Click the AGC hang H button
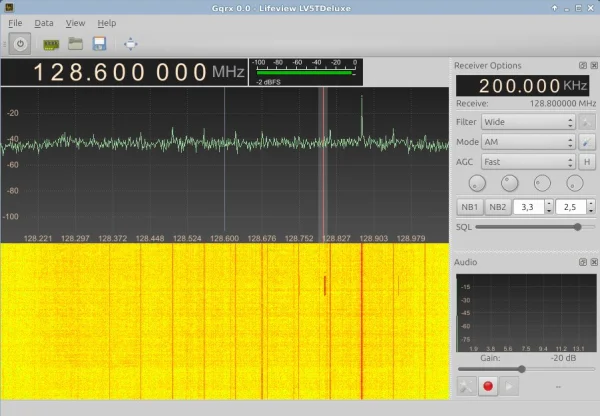600x416 pixels. [x=587, y=162]
